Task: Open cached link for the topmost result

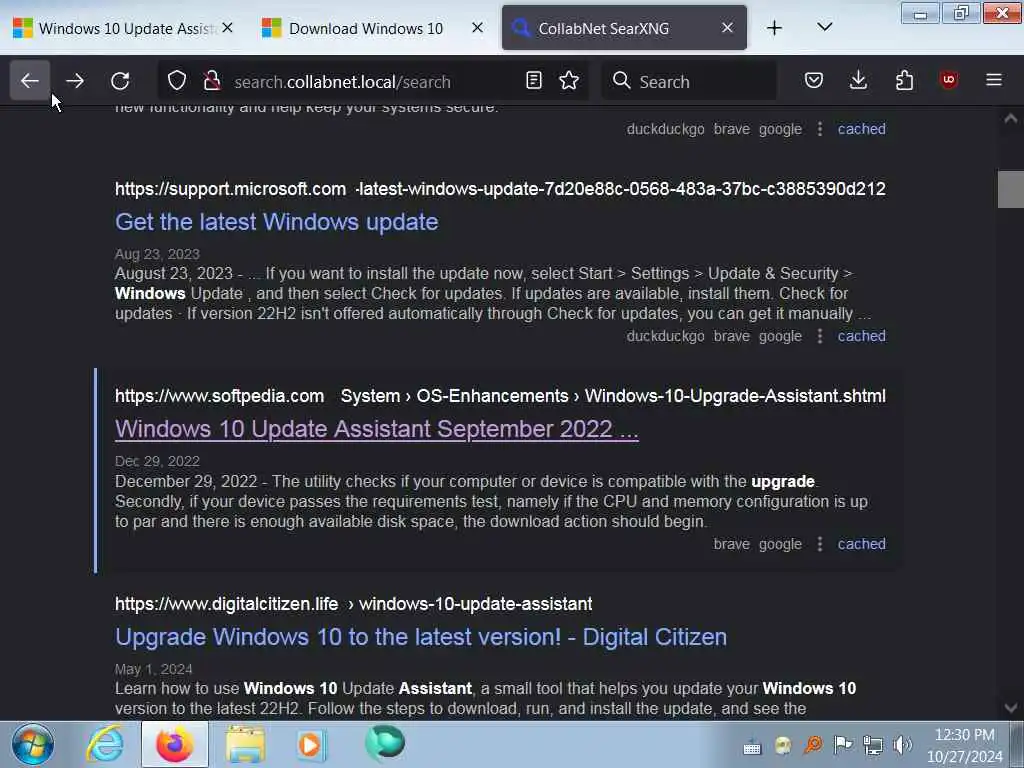Action: [861, 129]
